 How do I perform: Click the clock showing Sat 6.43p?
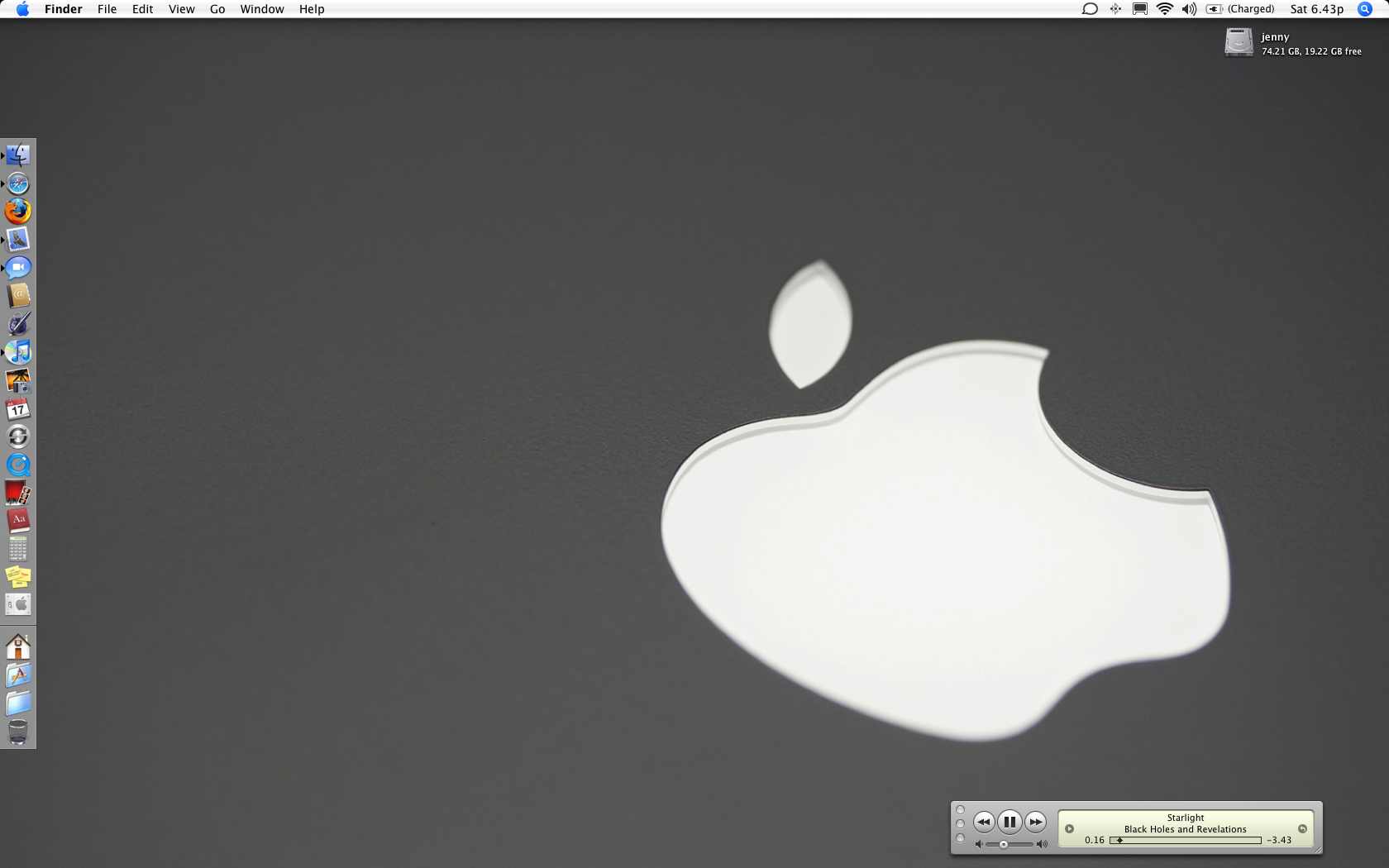tap(1317, 9)
